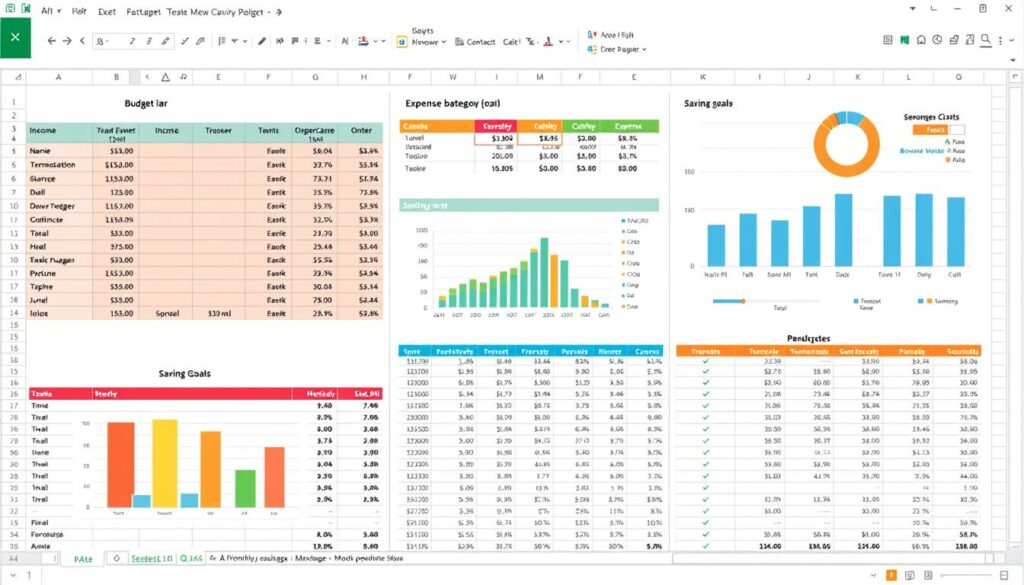The image size is (1024, 585).
Task: Switch to the Seedert sheet tab
Action: point(151,559)
